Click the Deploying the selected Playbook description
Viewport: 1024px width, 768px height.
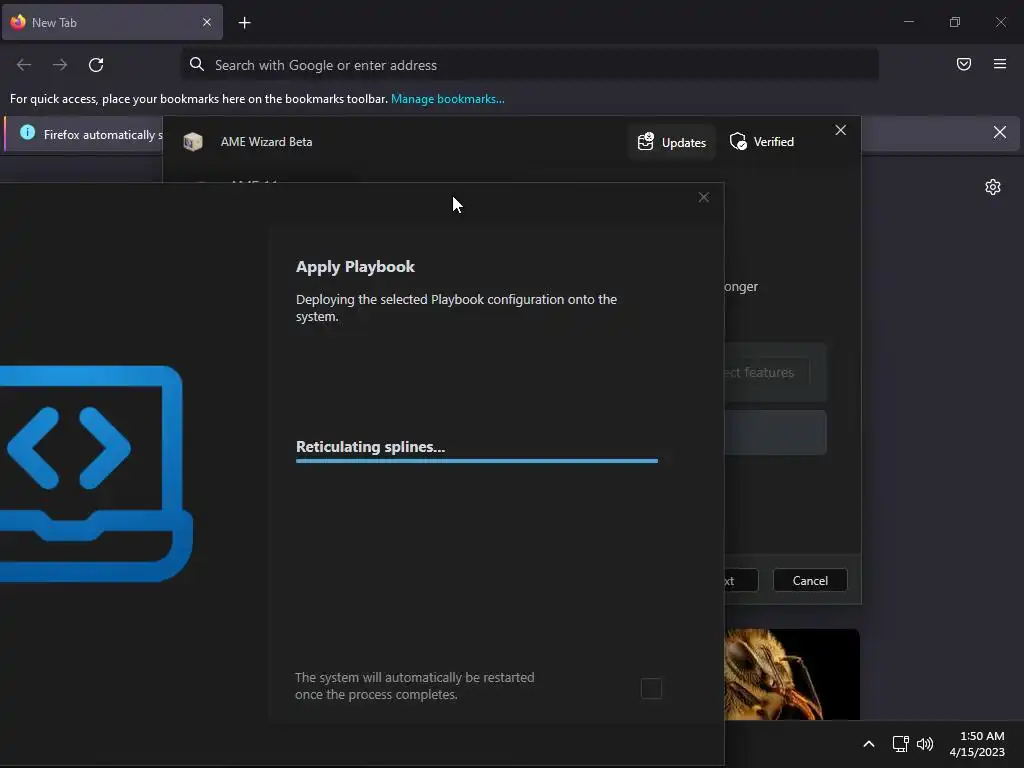456,308
